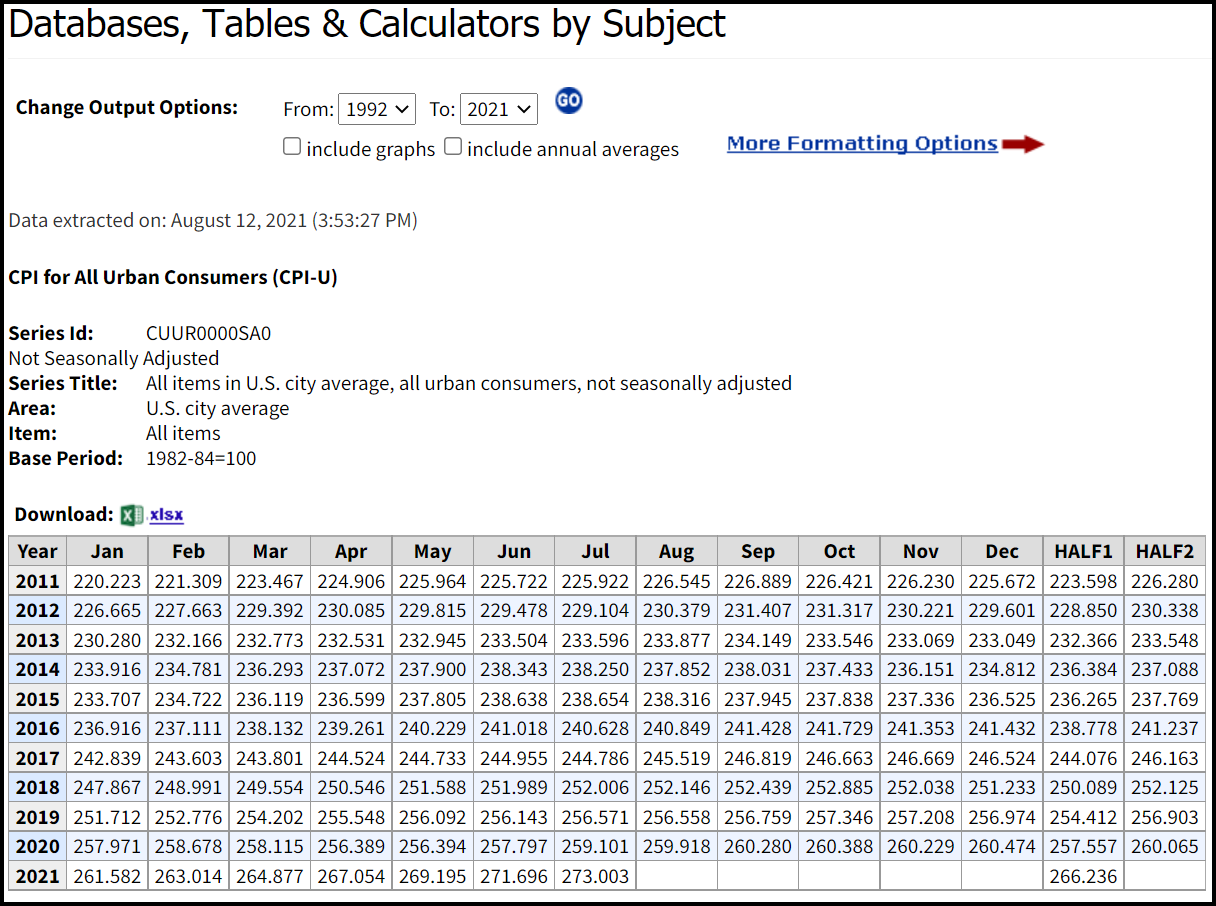Click the 2021 row header
1216x906 pixels.
point(38,876)
